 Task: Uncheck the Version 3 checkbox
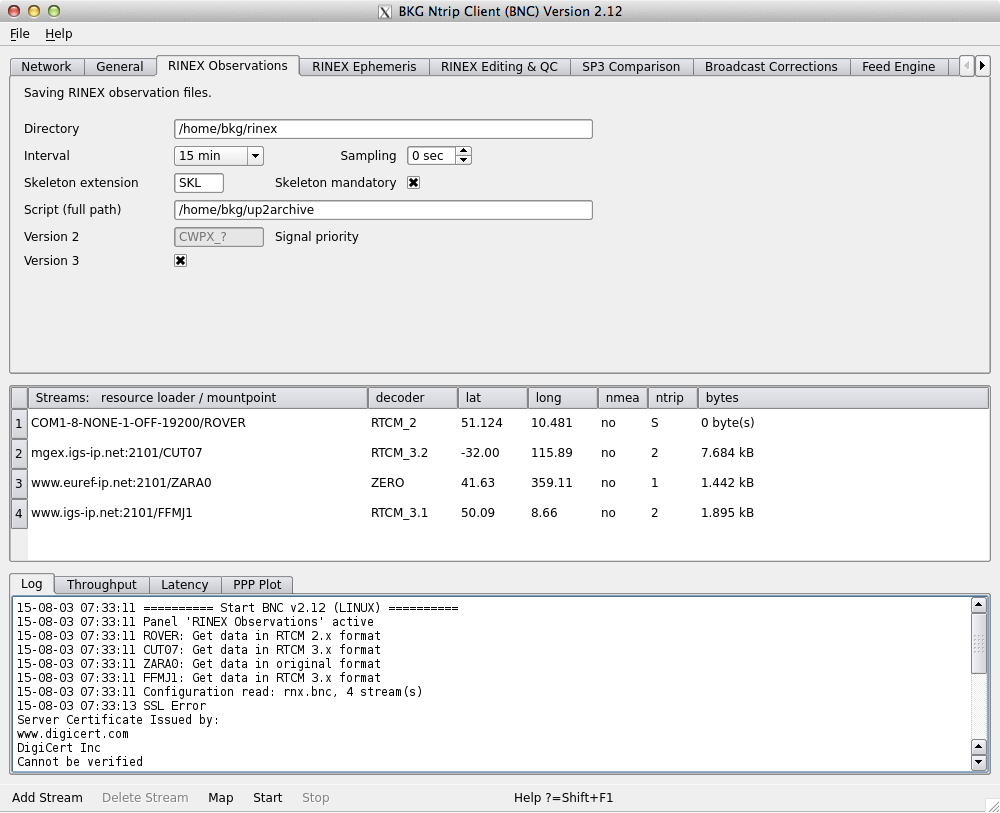point(181,260)
